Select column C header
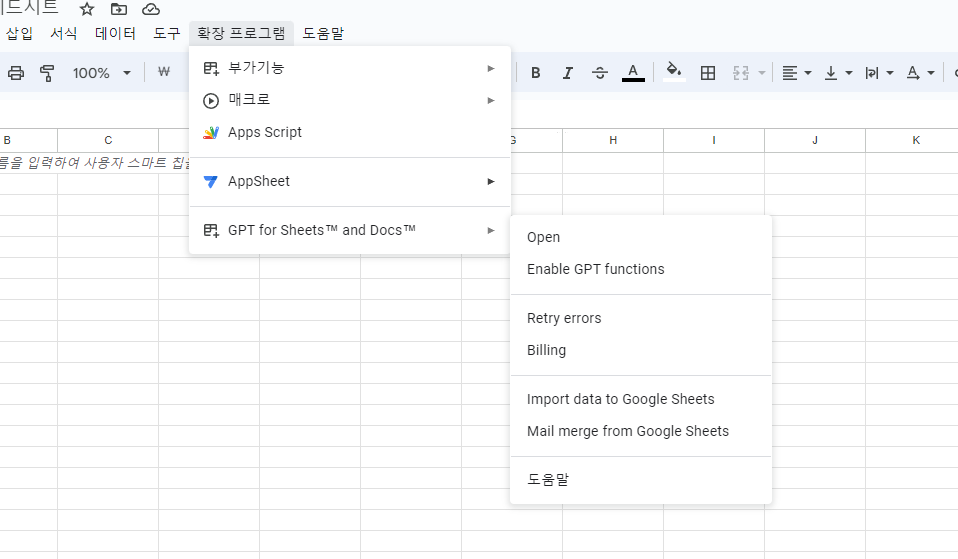 pos(108,140)
